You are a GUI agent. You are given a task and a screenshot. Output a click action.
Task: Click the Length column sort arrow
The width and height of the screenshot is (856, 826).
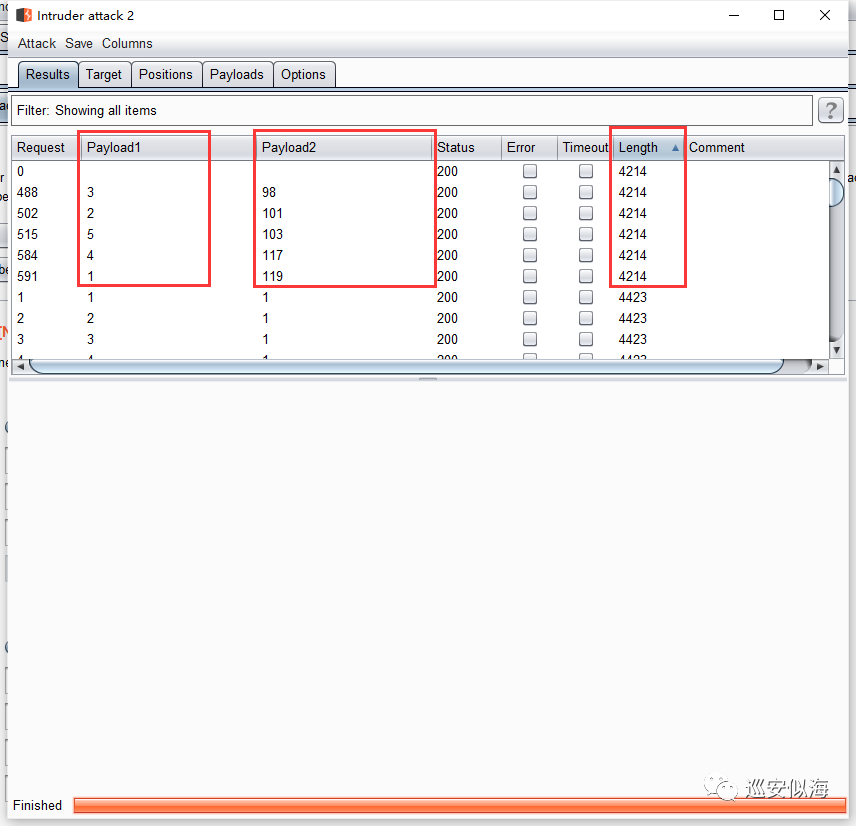point(675,147)
